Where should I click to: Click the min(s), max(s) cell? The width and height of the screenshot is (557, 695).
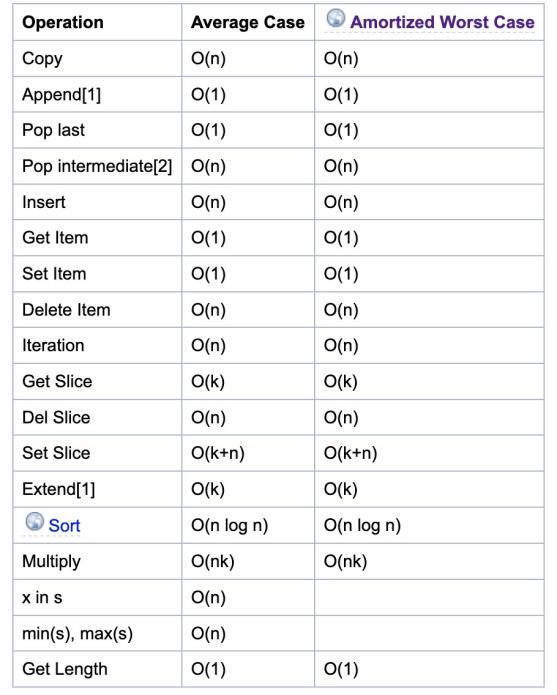[x=97, y=633]
